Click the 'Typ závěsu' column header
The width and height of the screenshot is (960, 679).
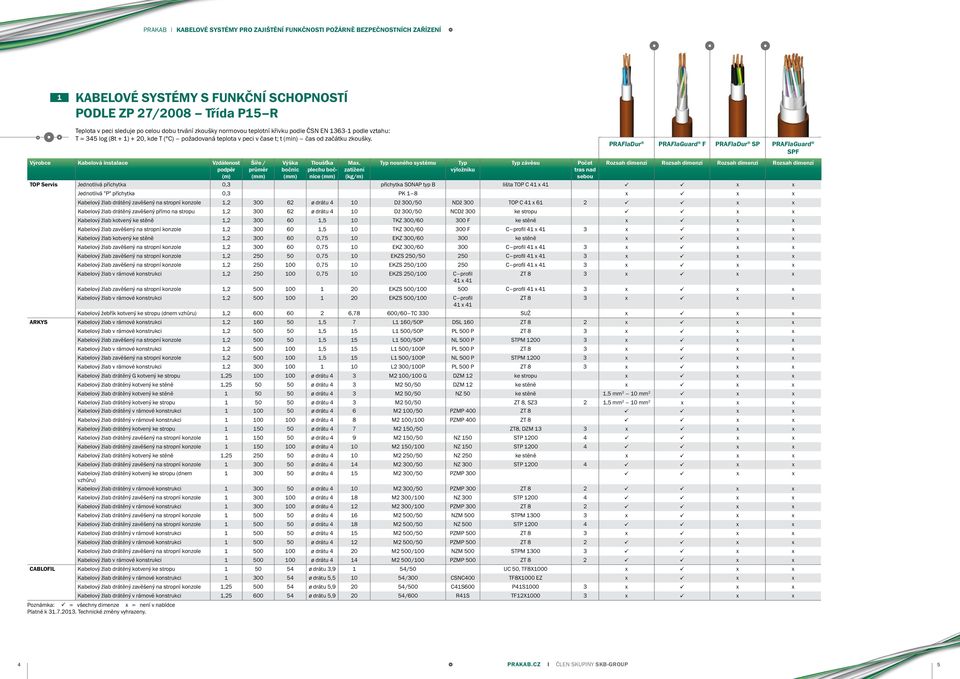(525, 163)
